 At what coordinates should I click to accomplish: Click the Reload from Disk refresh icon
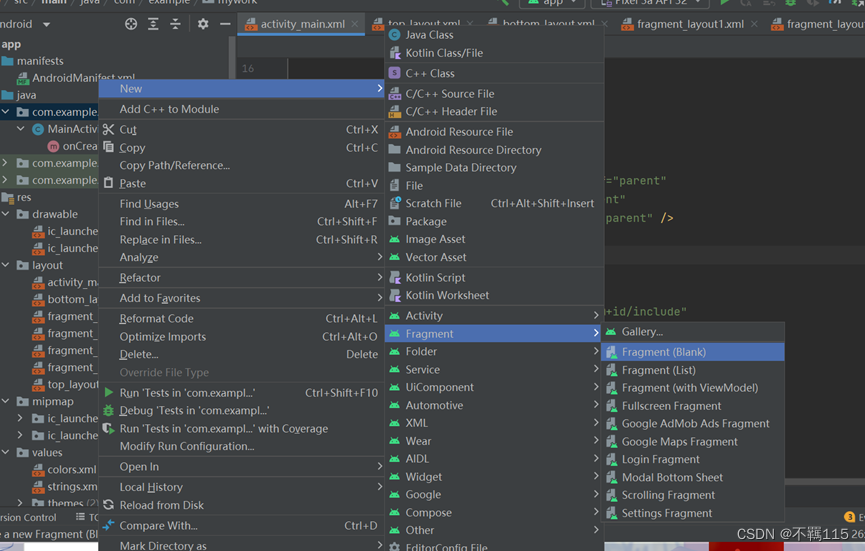point(109,505)
